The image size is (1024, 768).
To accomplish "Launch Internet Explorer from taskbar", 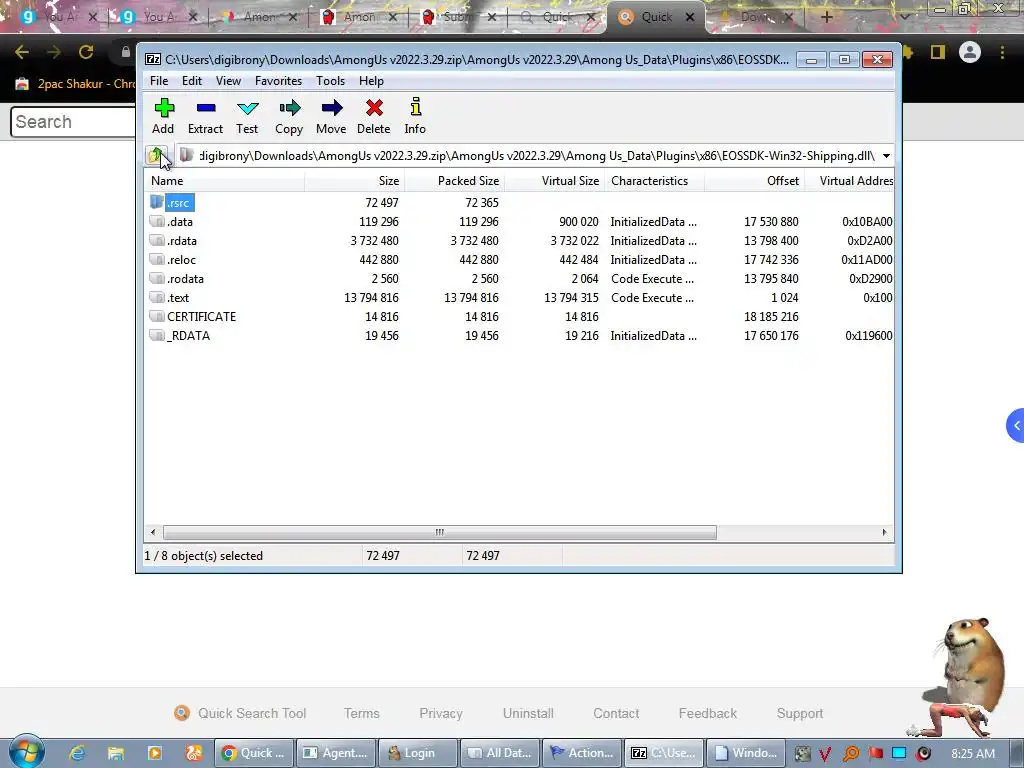I will 77,753.
